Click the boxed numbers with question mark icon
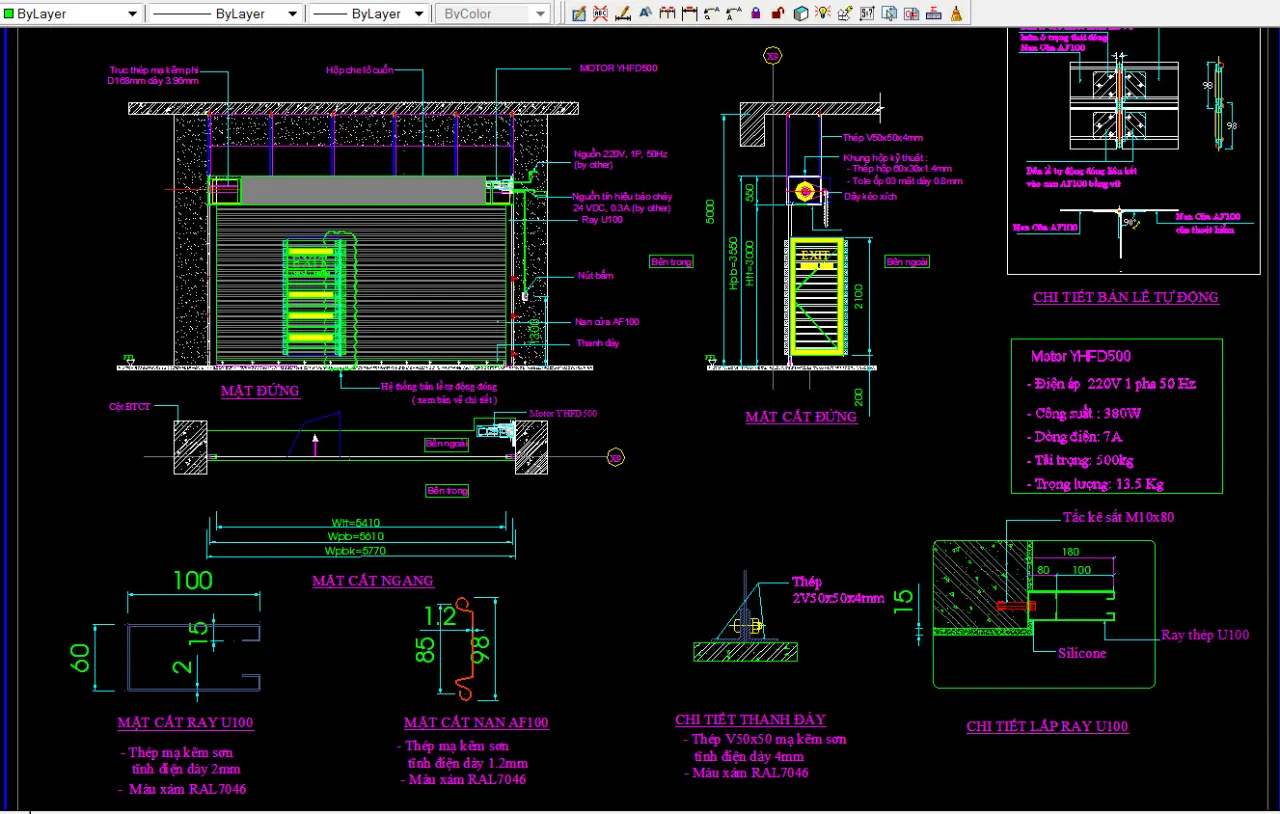 [867, 14]
